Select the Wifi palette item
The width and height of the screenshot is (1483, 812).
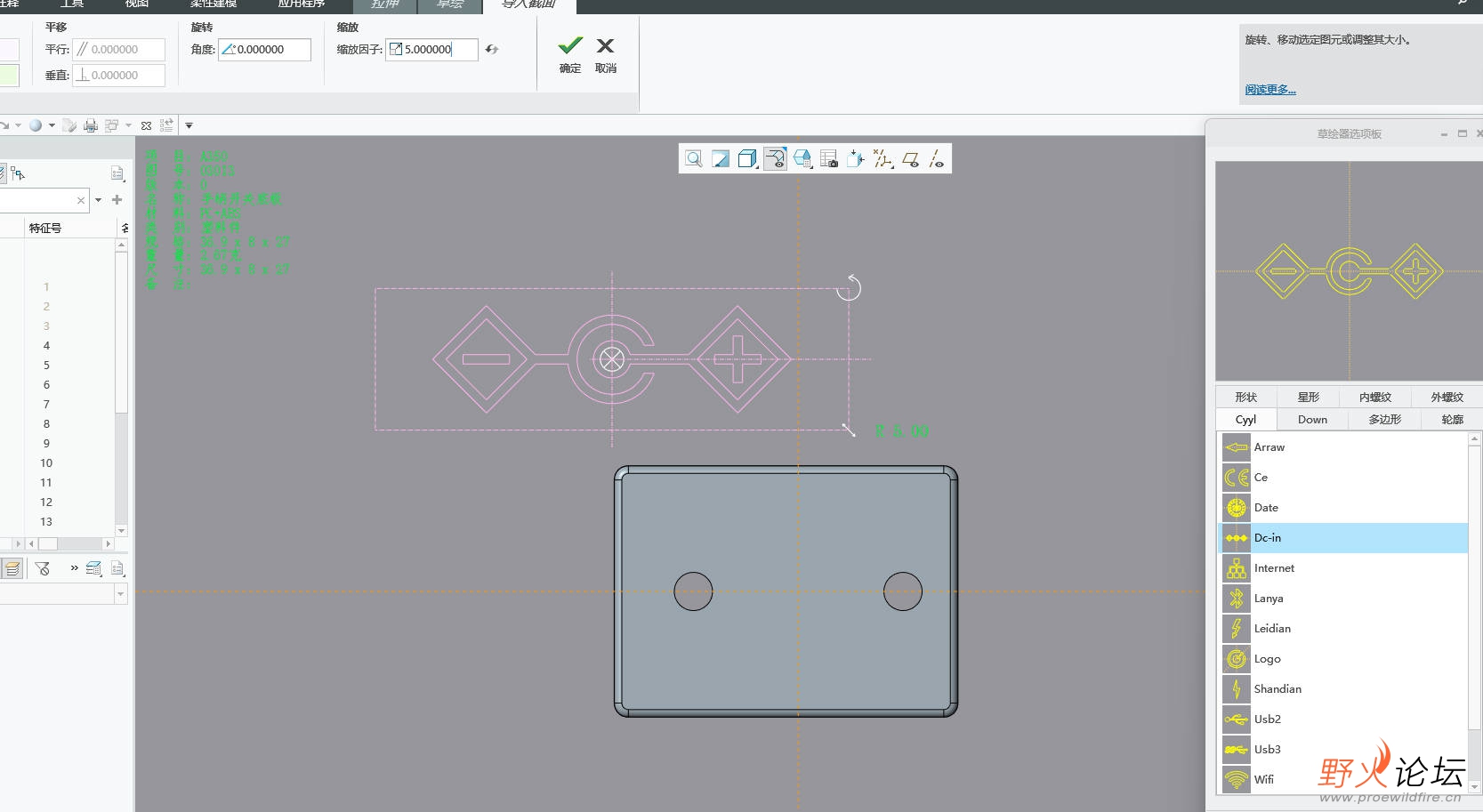(x=1342, y=780)
